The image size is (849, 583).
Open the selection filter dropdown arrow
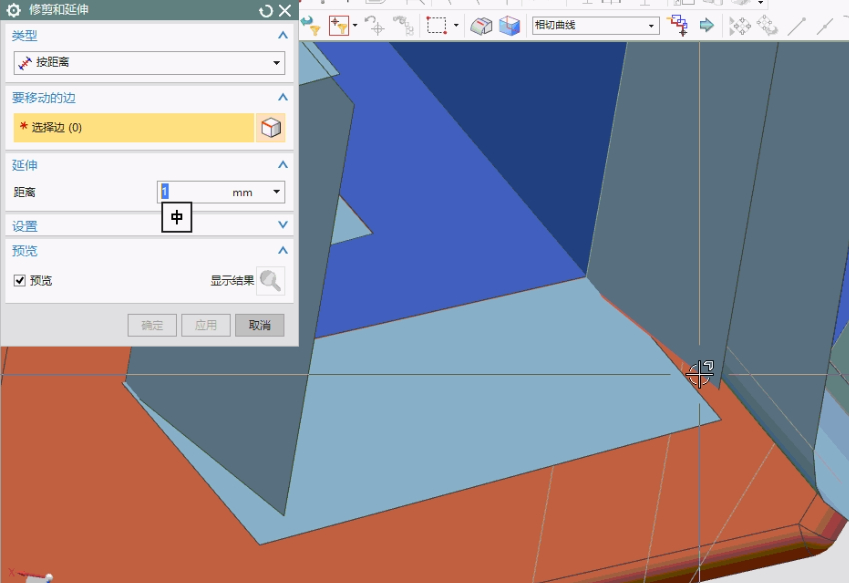[355, 25]
